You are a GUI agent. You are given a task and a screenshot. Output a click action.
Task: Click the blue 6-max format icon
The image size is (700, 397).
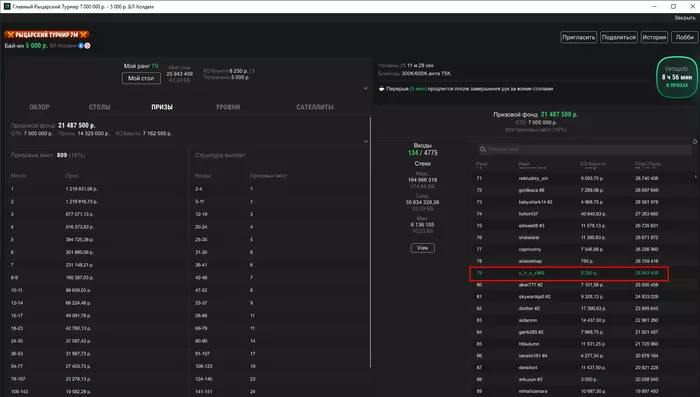coord(81,46)
